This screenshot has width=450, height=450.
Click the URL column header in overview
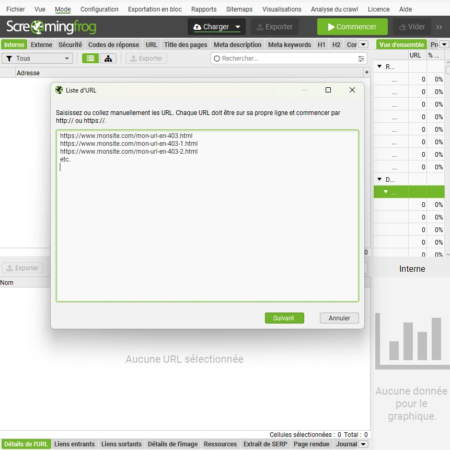pyautogui.click(x=415, y=55)
